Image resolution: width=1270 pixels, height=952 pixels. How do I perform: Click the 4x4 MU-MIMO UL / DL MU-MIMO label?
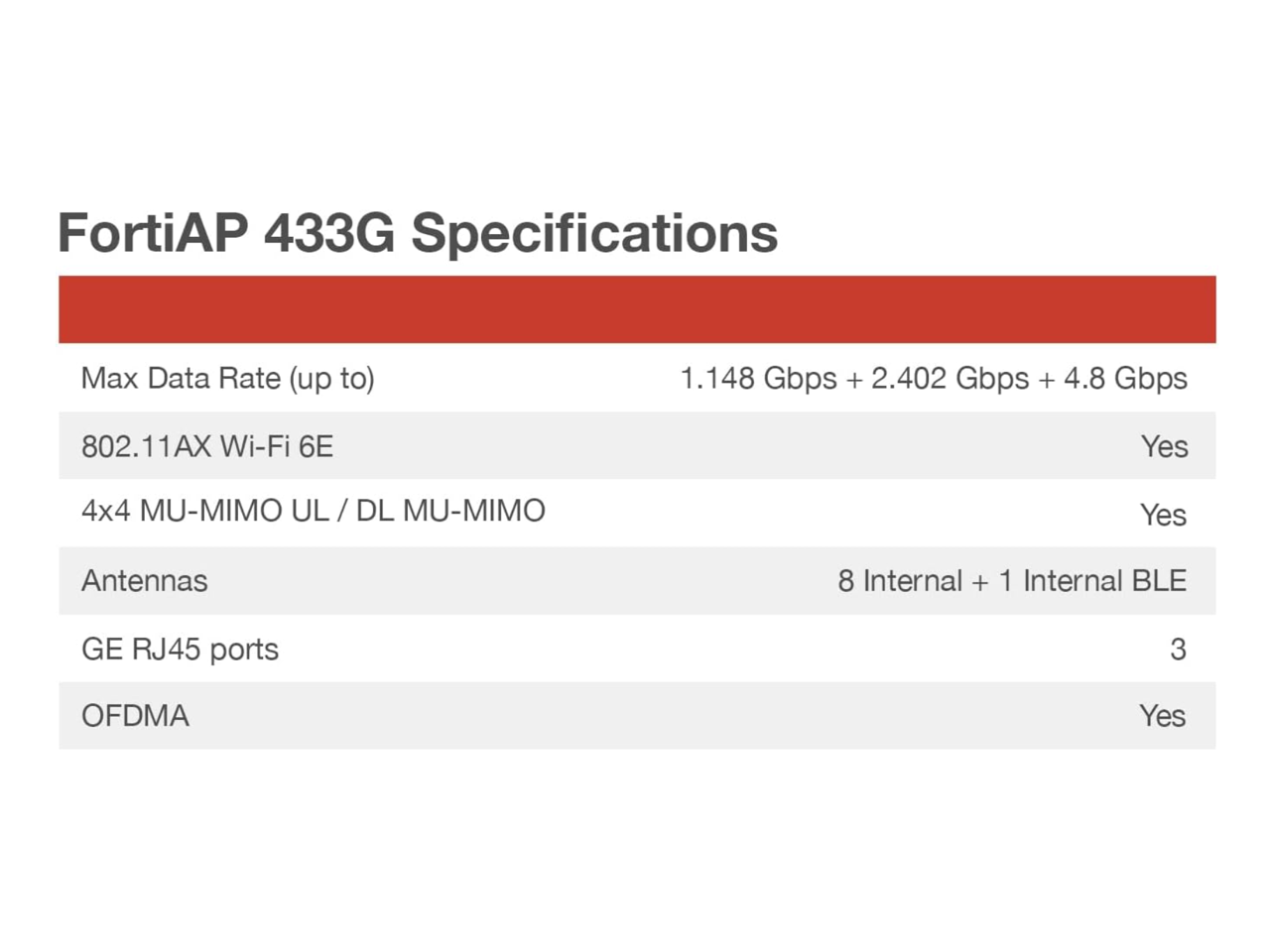coord(314,511)
